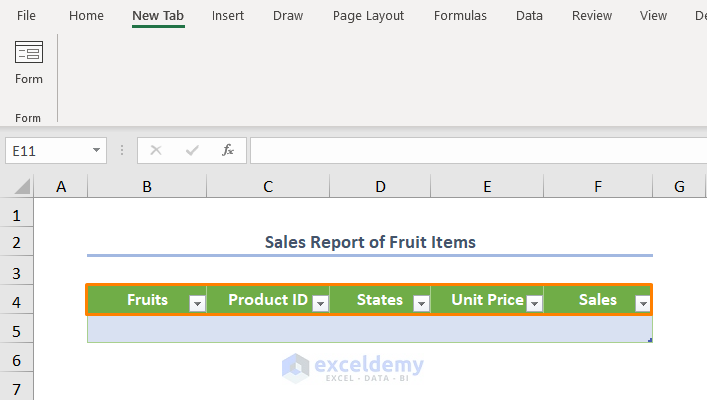Screen dimensions: 707x400
Task: Click the cancel (X) icon in formula bar
Action: (x=156, y=150)
